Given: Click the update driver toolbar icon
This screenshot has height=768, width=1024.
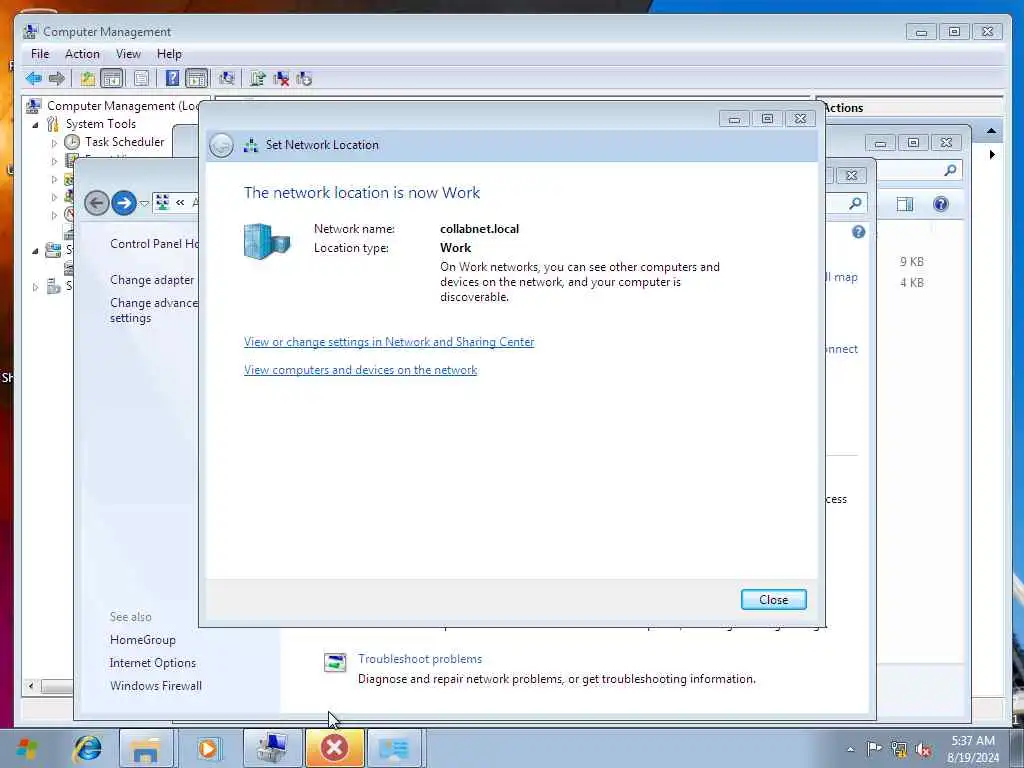Looking at the screenshot, I should [257, 79].
